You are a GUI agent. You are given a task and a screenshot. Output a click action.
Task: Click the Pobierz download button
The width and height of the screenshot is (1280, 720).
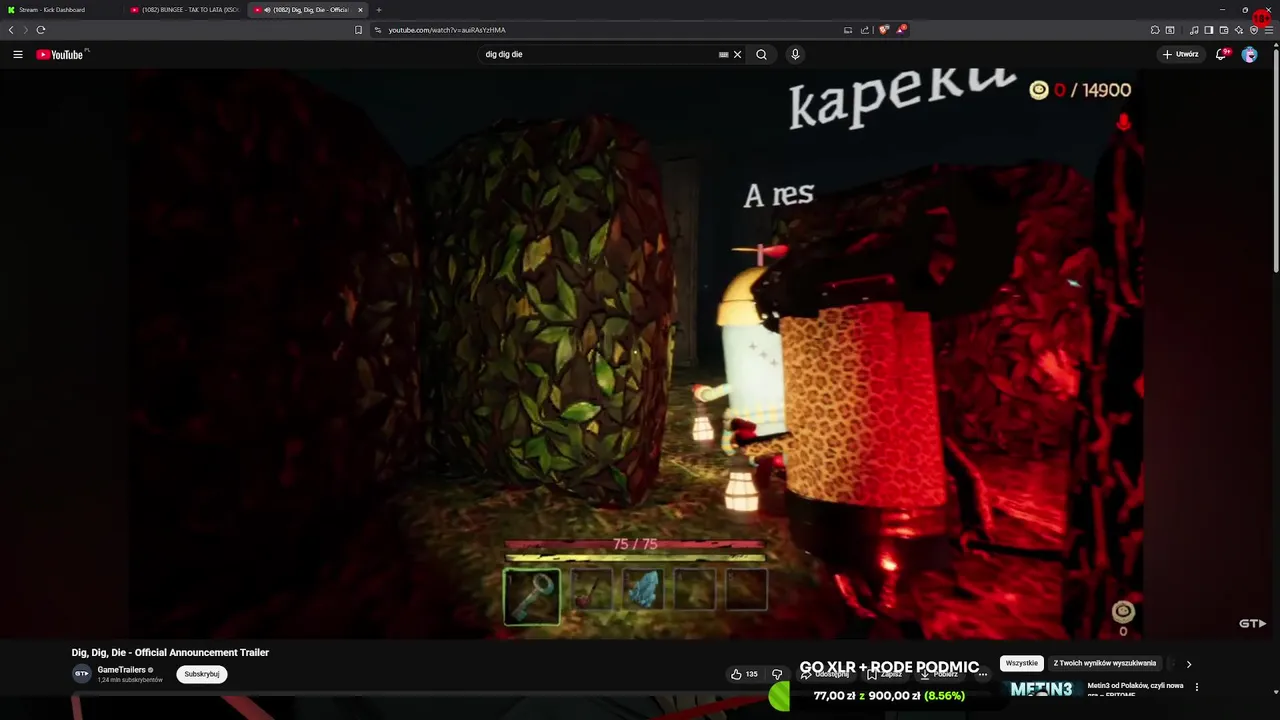939,674
